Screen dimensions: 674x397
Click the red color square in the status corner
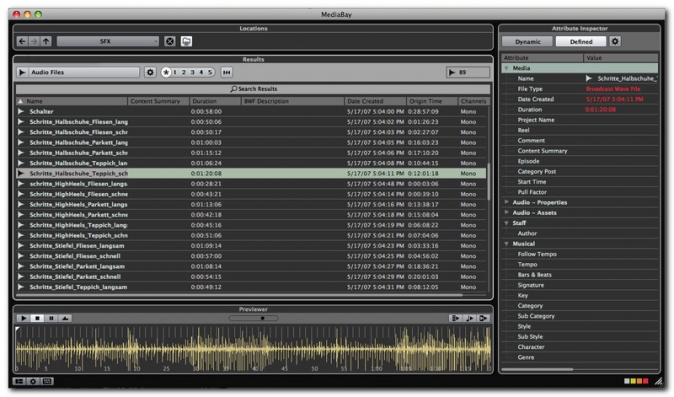(x=646, y=381)
